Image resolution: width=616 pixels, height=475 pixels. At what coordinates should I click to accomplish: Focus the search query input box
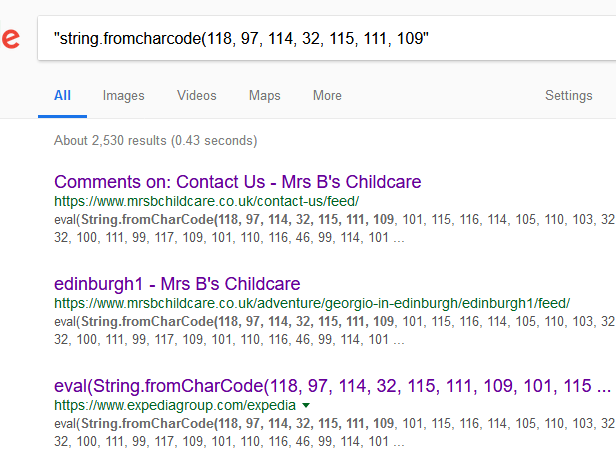tap(327, 38)
